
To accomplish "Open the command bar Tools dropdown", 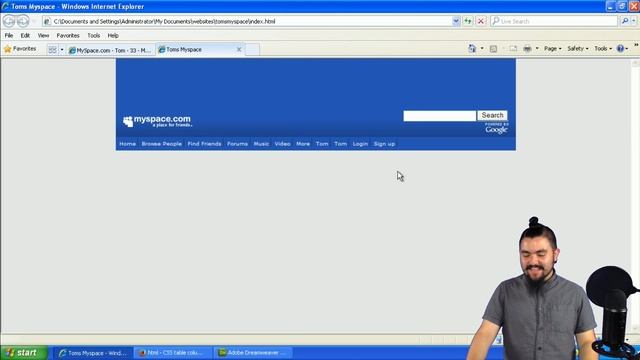I will pyautogui.click(x=603, y=49).
